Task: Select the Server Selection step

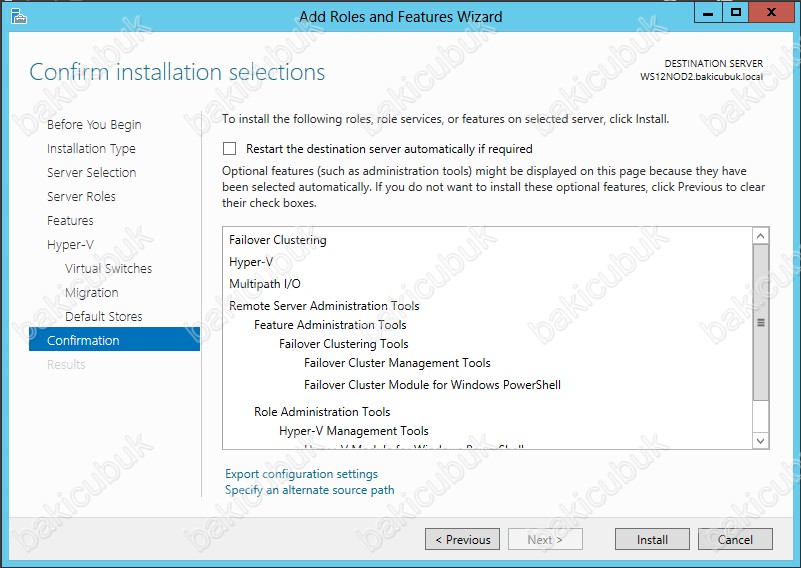Action: [x=91, y=173]
